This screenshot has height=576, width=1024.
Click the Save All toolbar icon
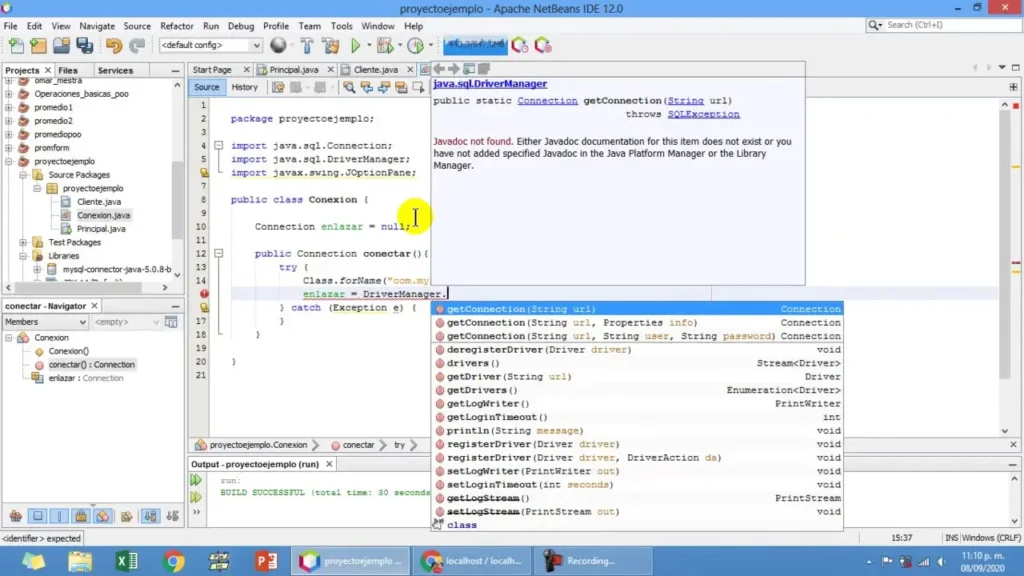pos(85,45)
